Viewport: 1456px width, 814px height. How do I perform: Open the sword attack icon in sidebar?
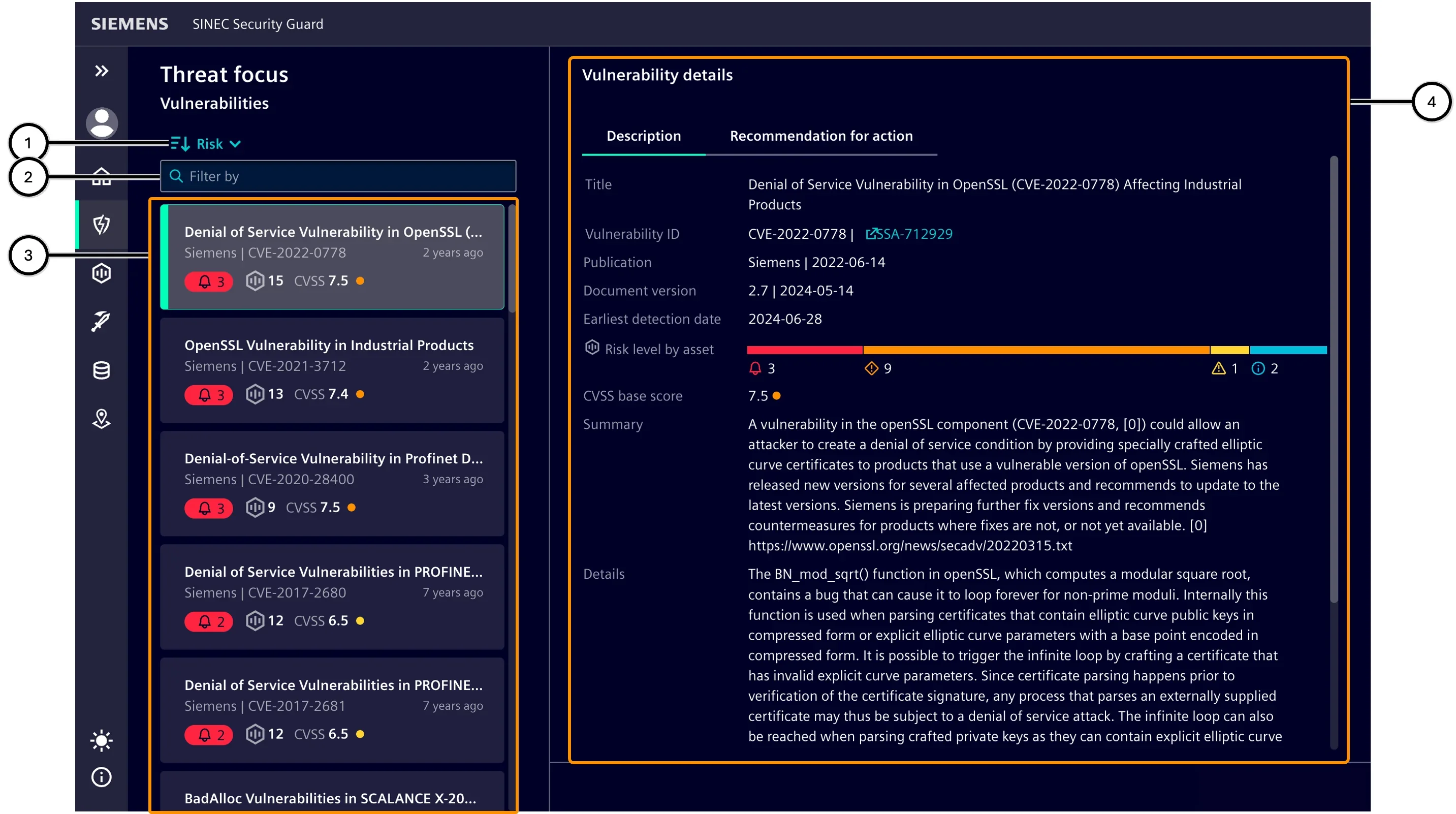click(102, 321)
